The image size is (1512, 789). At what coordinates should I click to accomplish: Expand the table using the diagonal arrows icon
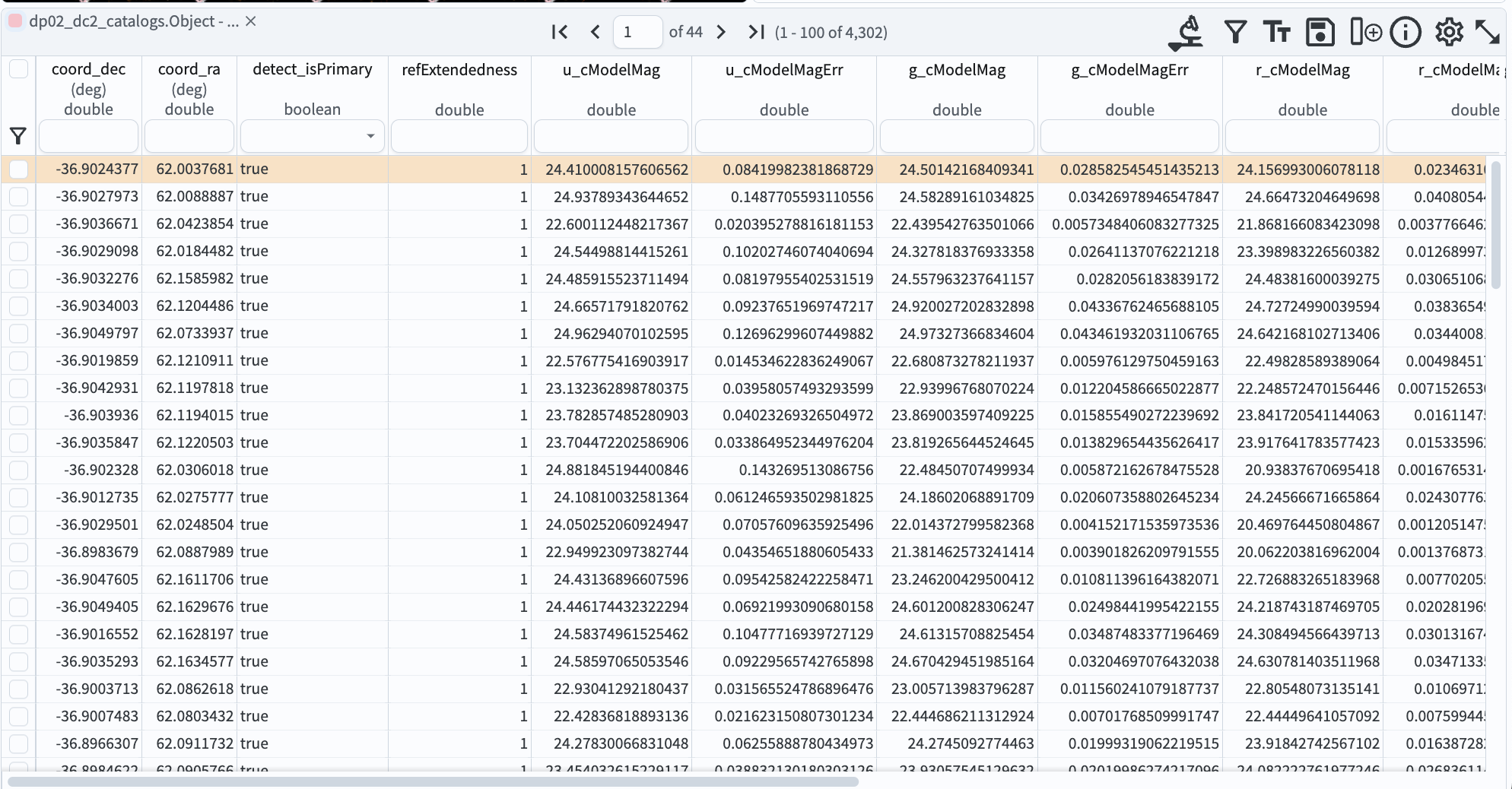(x=1488, y=32)
